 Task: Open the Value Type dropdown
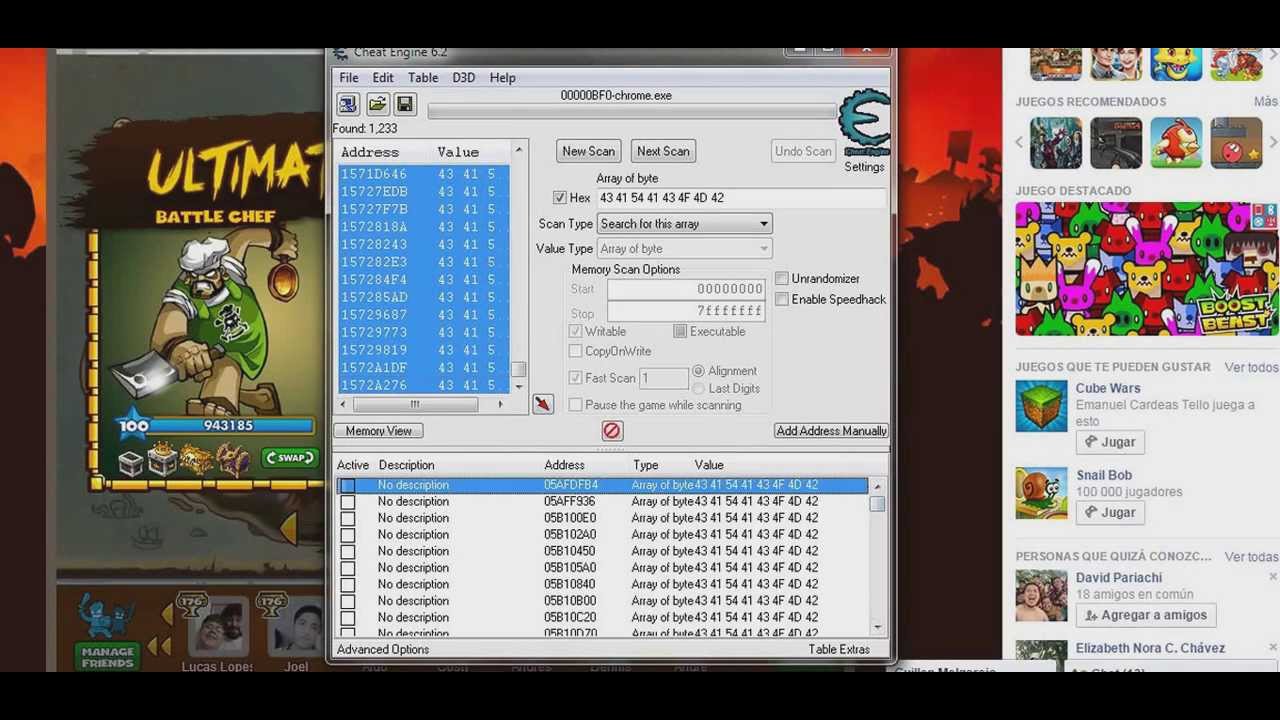click(684, 249)
